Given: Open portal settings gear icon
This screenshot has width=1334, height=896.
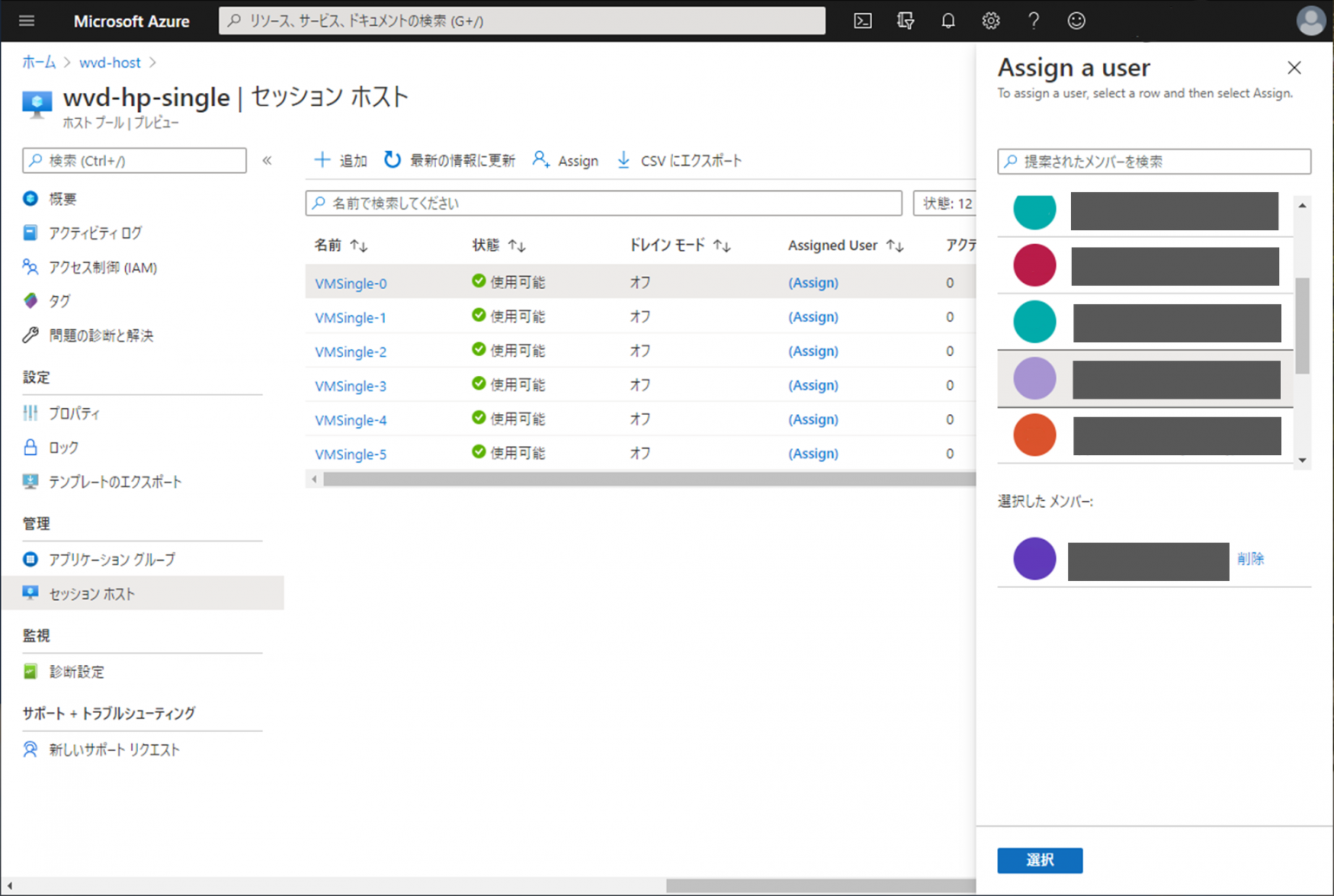Looking at the screenshot, I should tap(990, 21).
